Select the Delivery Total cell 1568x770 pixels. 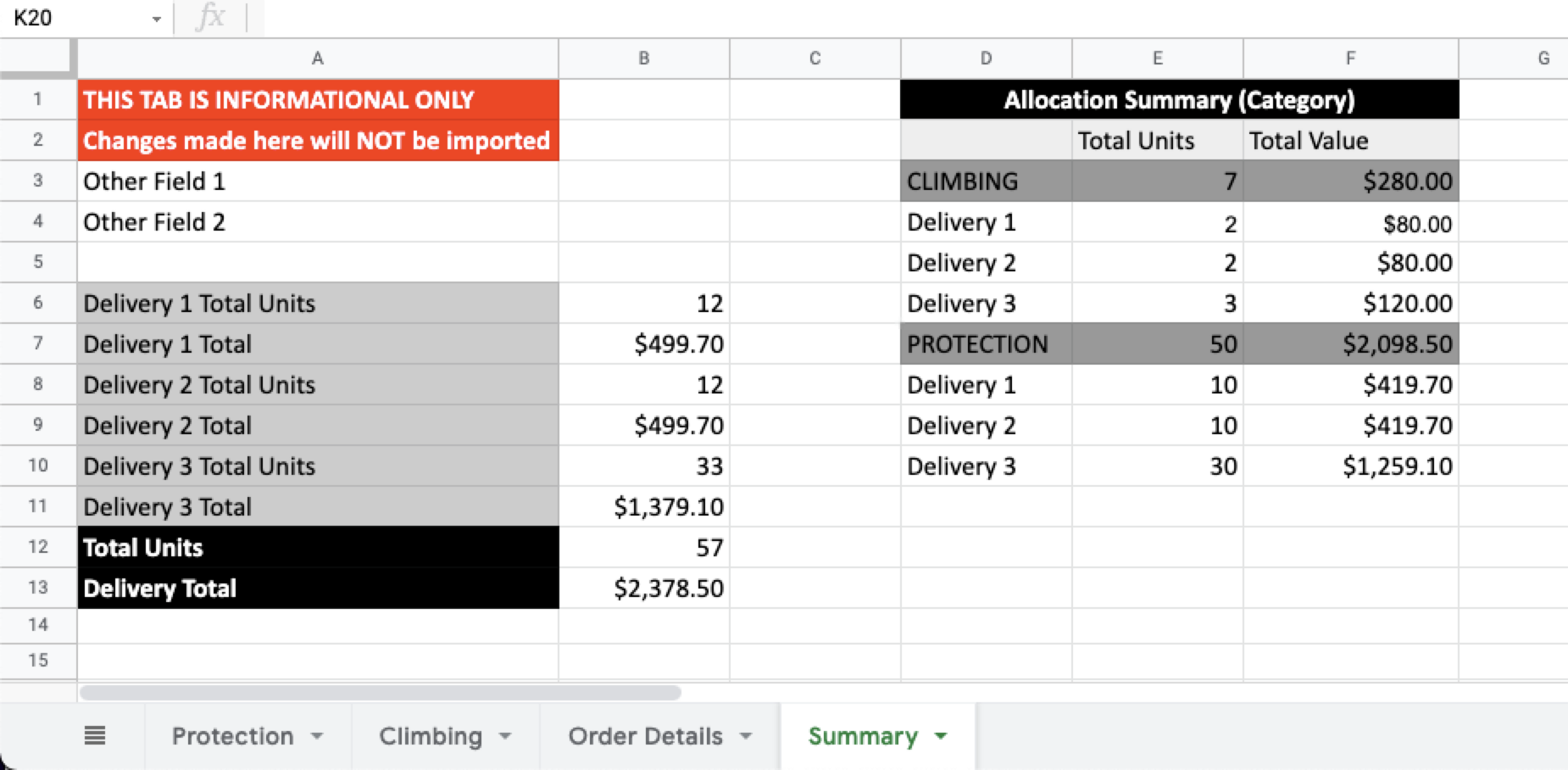[318, 588]
